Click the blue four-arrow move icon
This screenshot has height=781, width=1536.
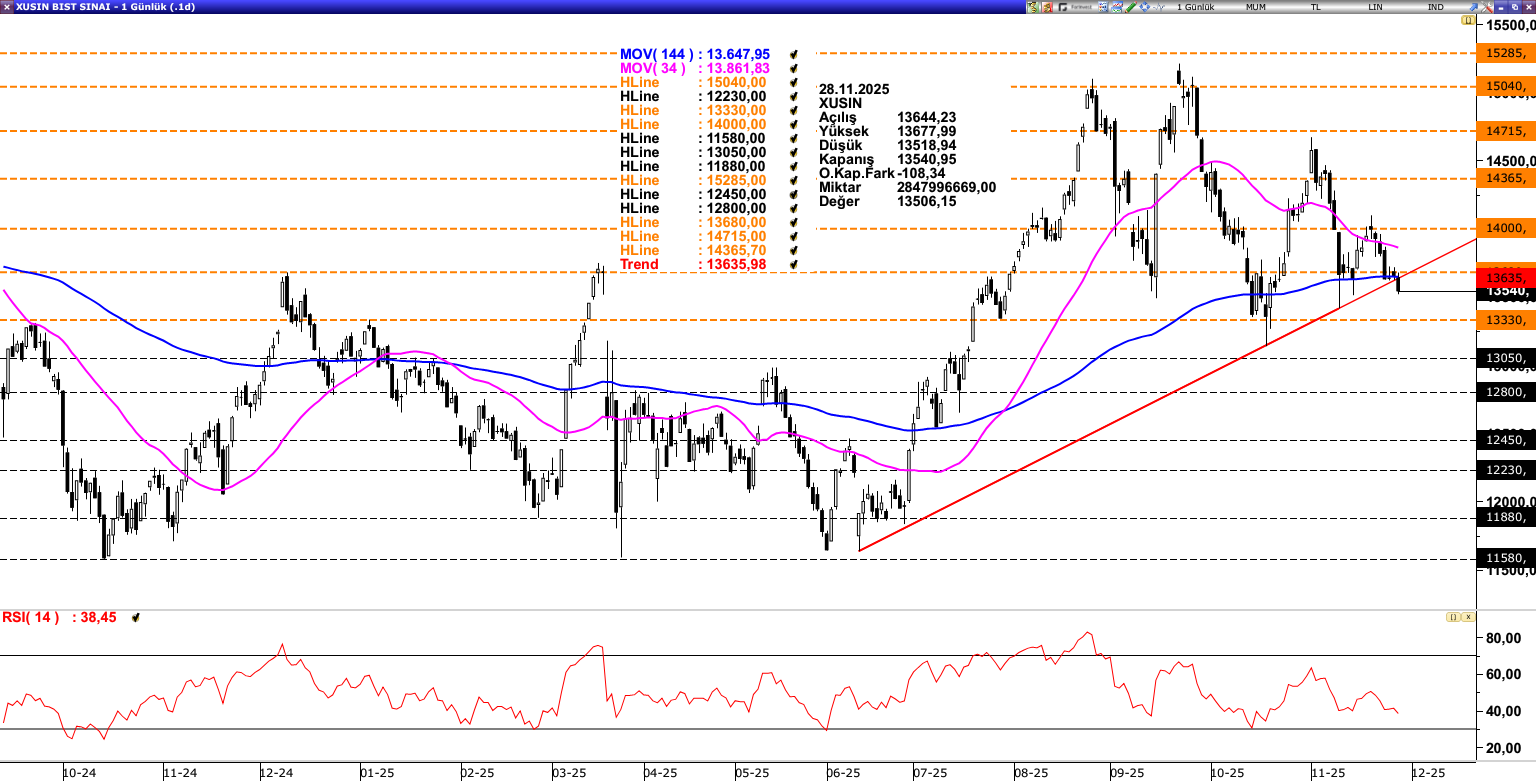pyautogui.click(x=1144, y=7)
